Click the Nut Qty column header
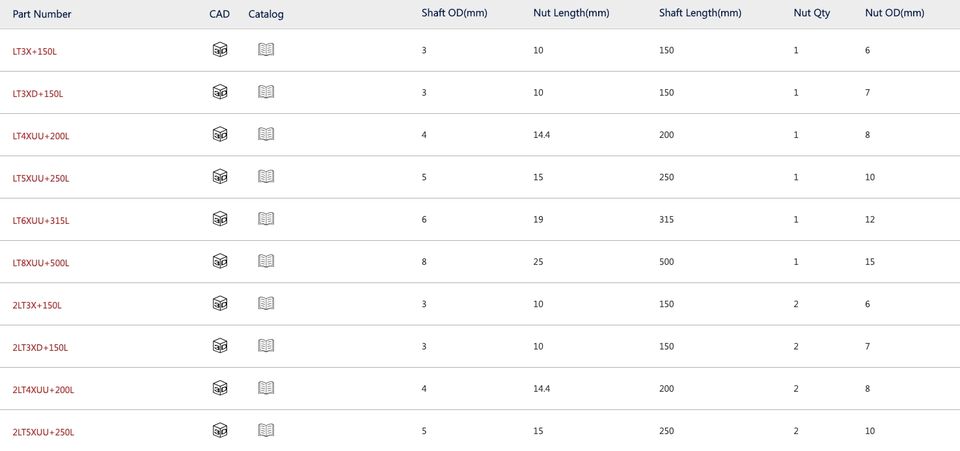 (x=812, y=13)
